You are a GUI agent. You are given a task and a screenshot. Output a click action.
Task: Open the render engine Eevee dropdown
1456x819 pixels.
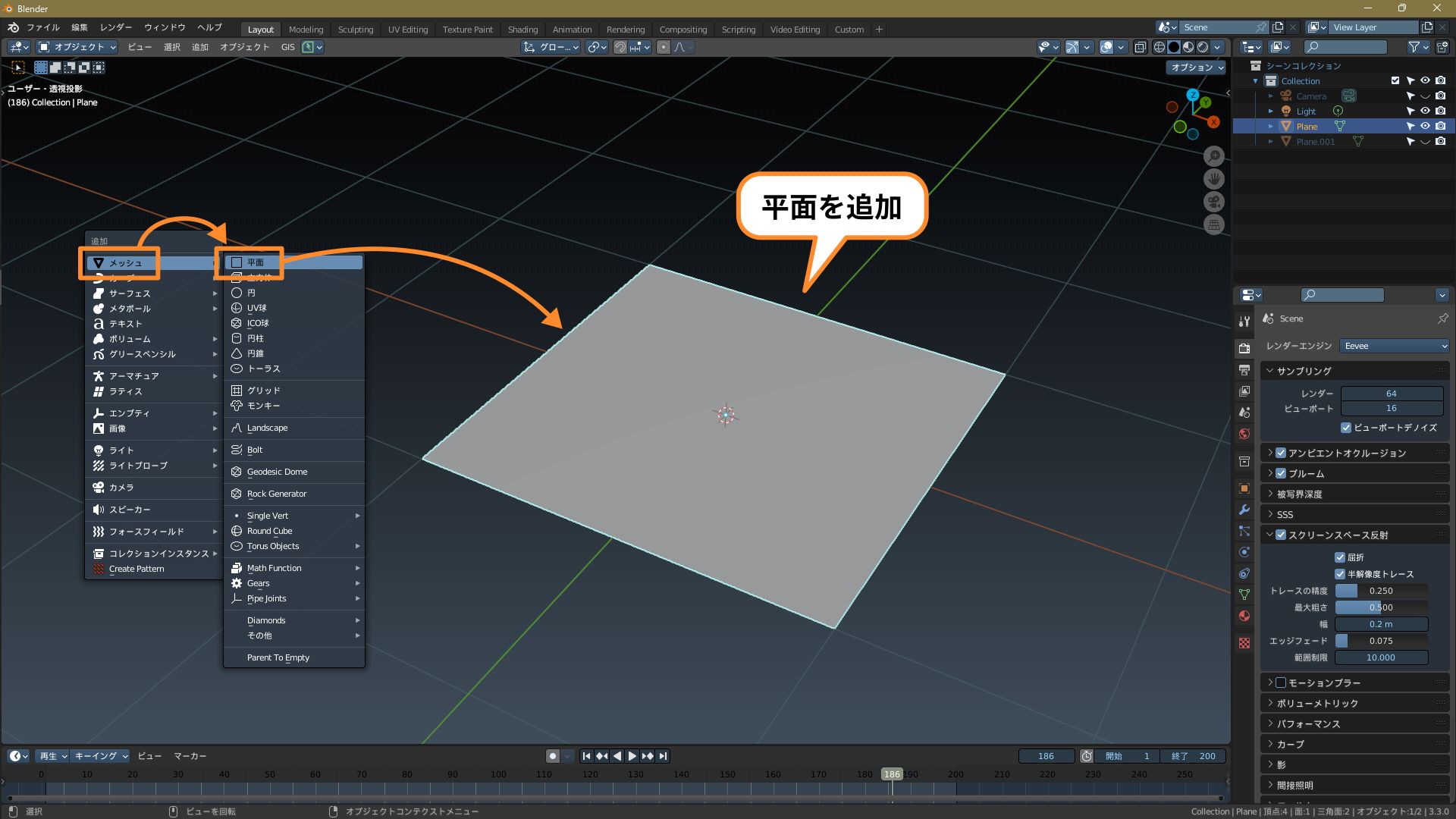coord(1395,346)
